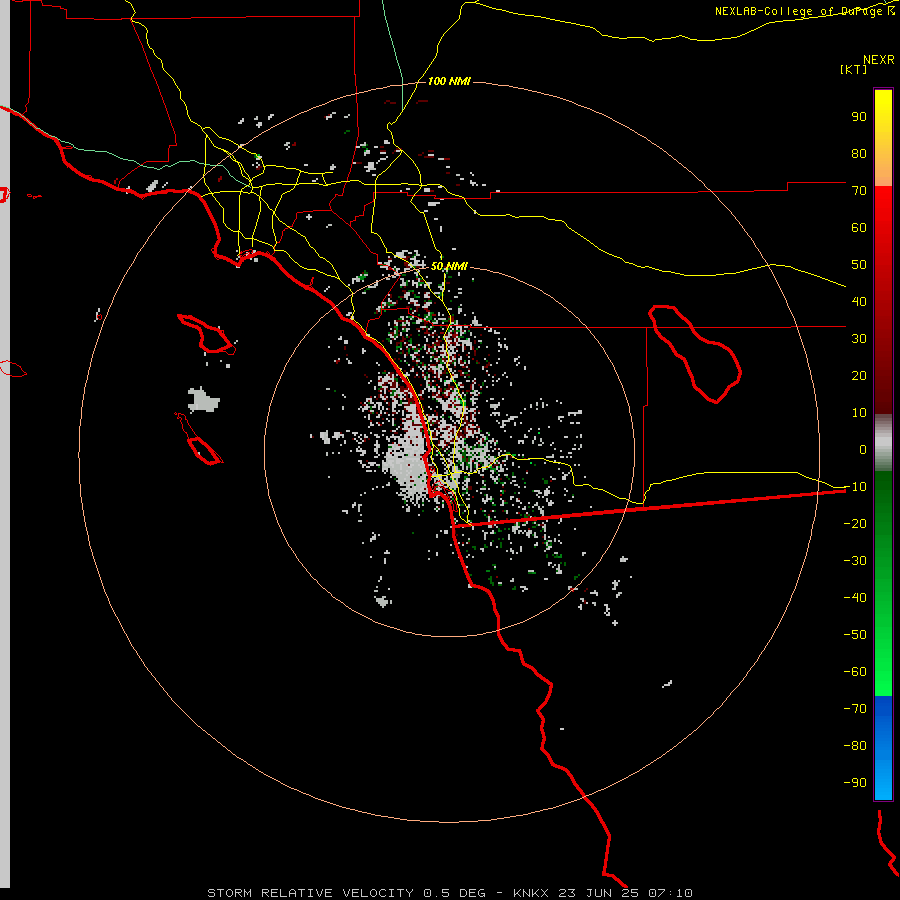Click the "60" value on velocity scale

coord(859,227)
